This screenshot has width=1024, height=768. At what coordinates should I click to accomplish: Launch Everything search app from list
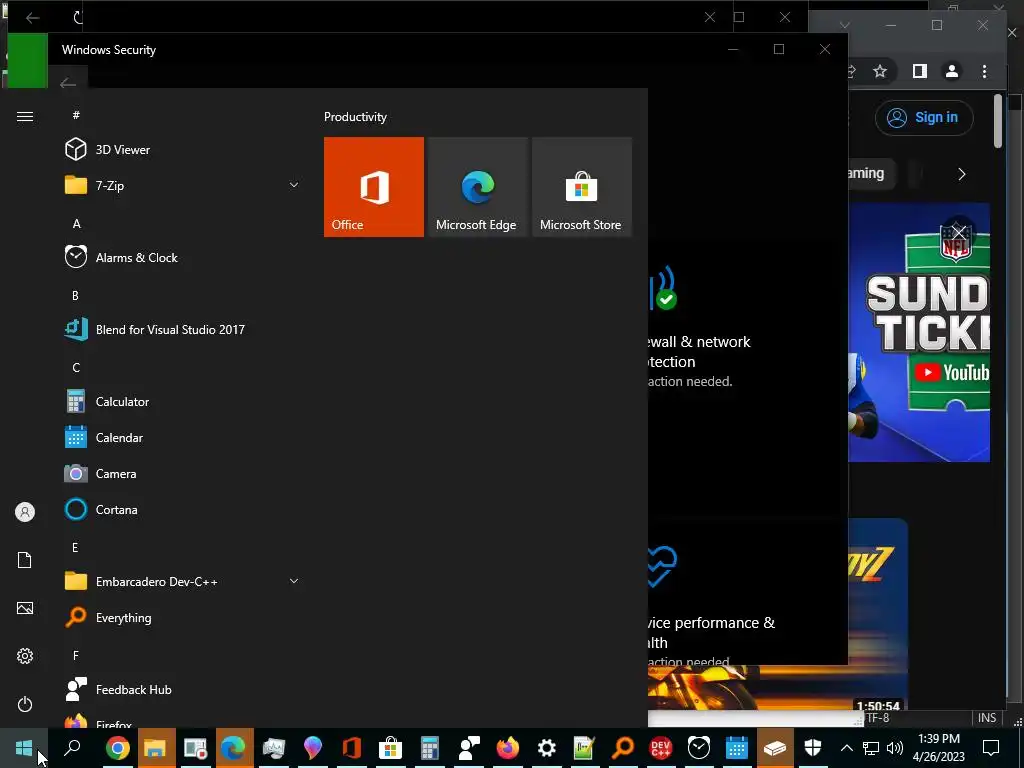click(x=123, y=618)
